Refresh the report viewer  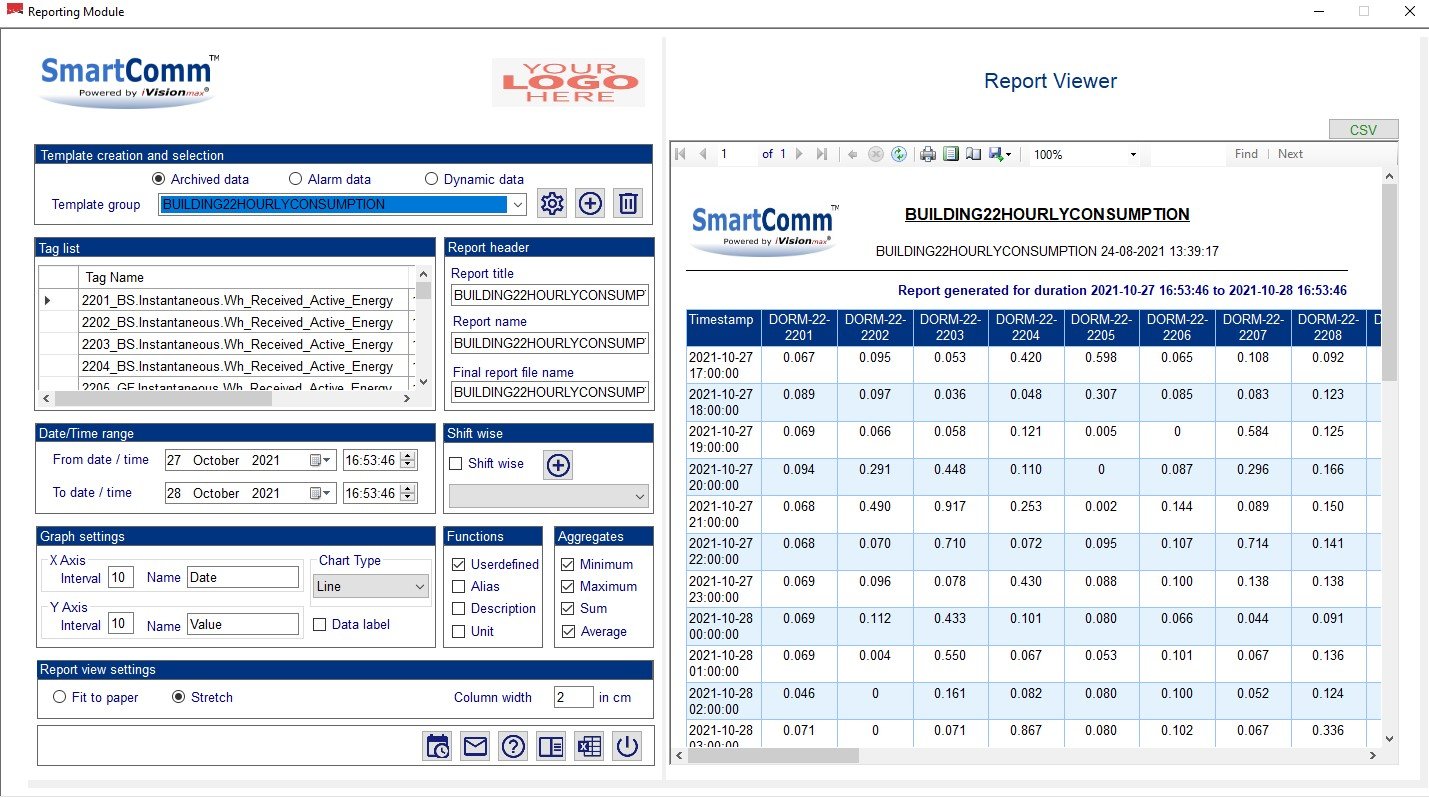click(x=899, y=154)
